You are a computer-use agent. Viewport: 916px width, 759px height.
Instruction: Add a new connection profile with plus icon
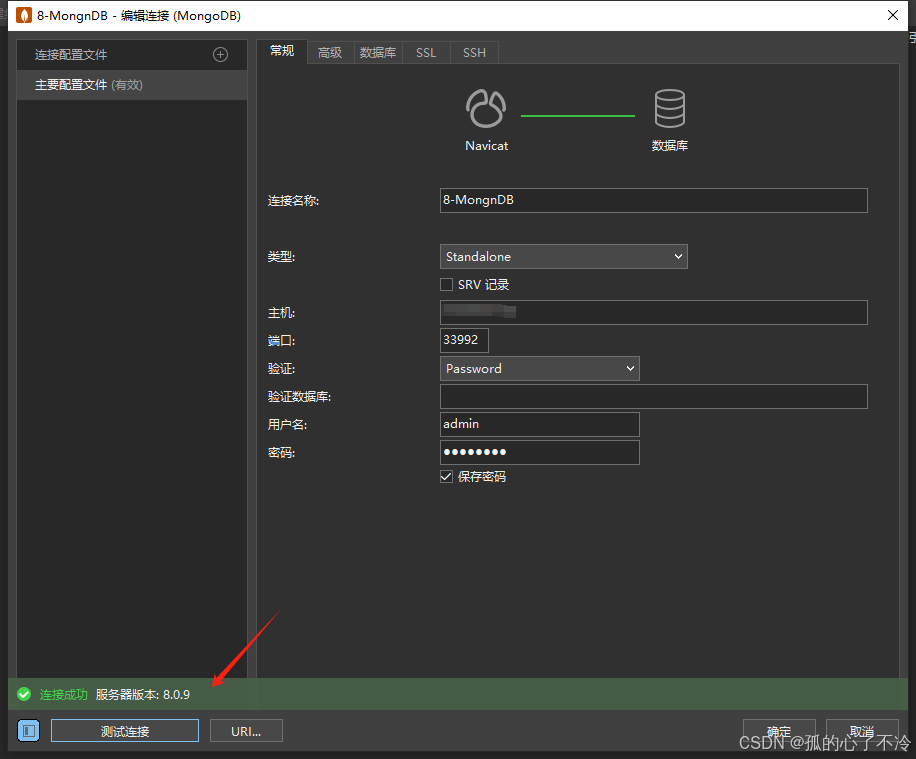220,55
